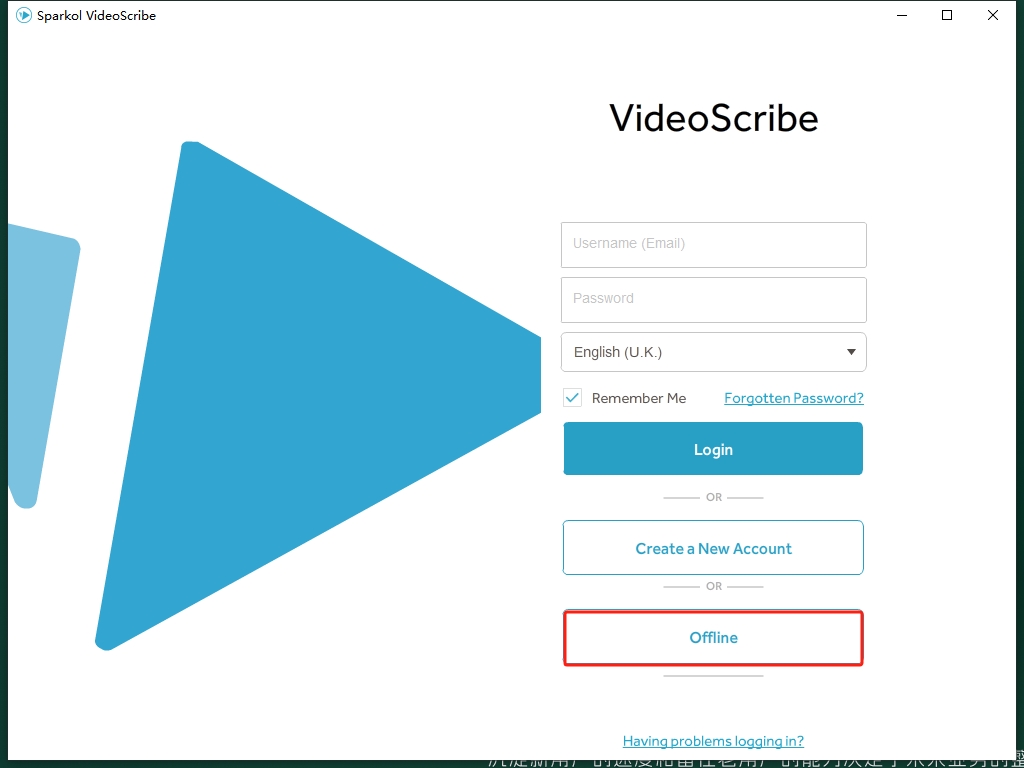Open the English (U.K.) language dropdown
Image resolution: width=1024 pixels, height=768 pixels.
[x=713, y=352]
